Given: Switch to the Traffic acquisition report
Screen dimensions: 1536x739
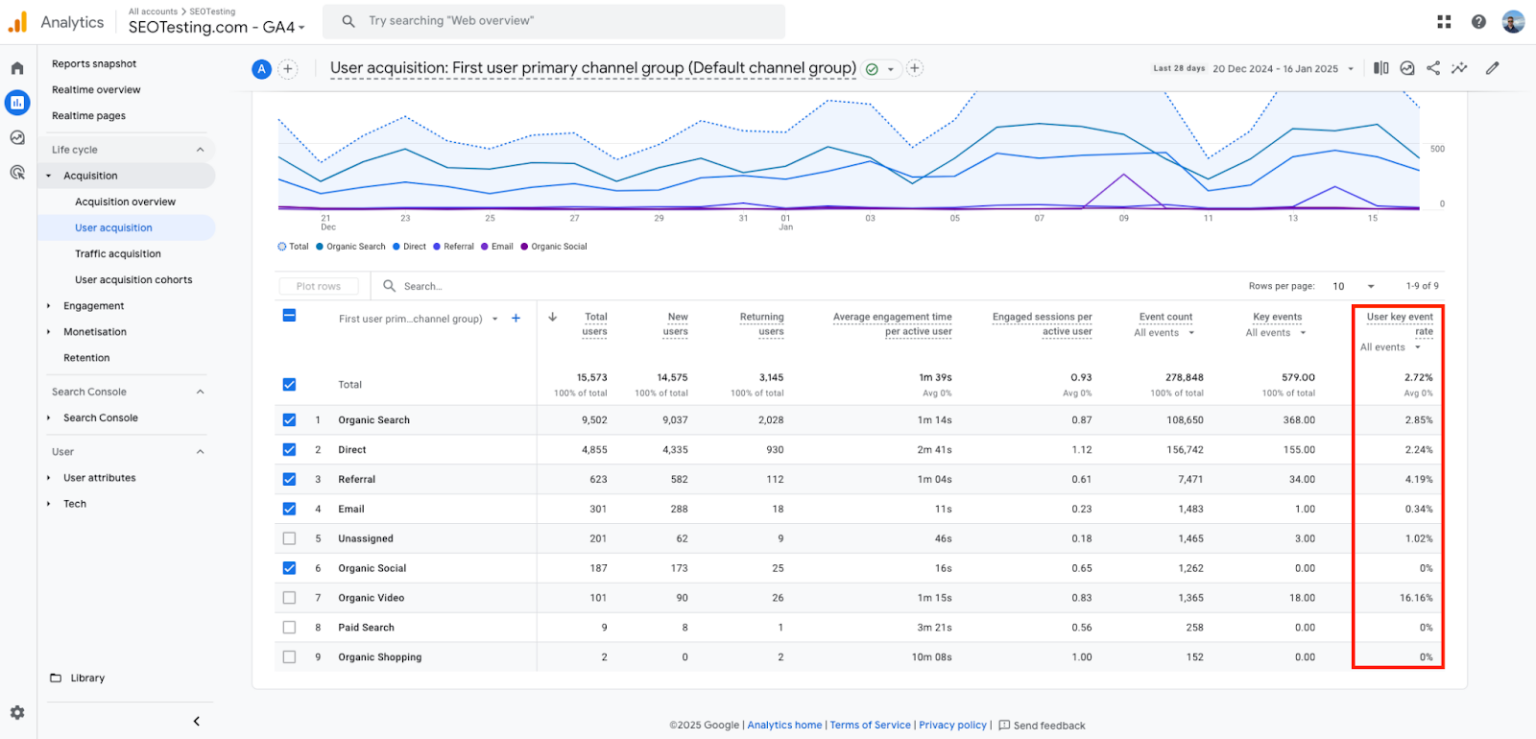Looking at the screenshot, I should (120, 253).
